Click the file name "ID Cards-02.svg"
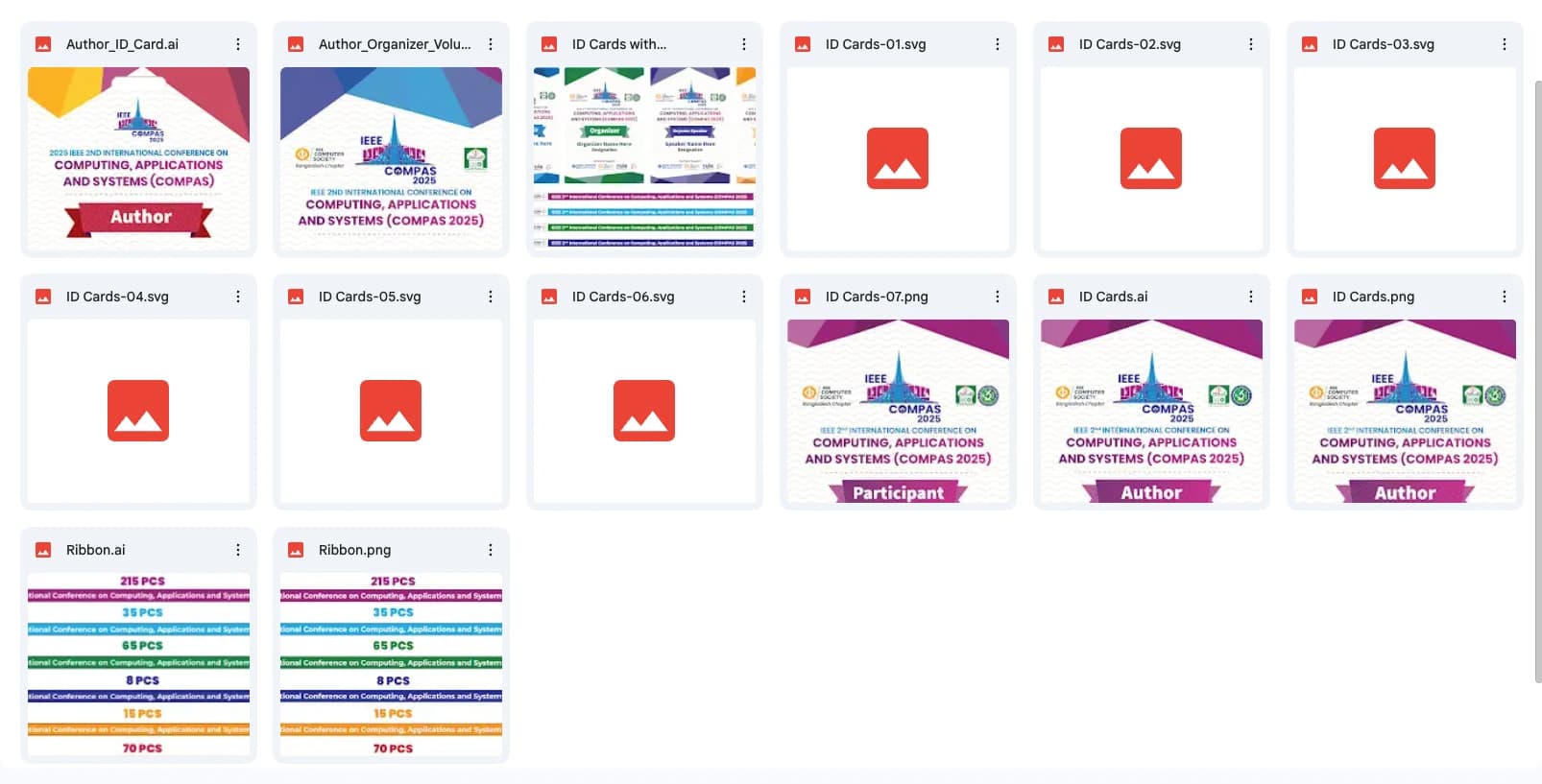The width and height of the screenshot is (1542, 784). click(1130, 44)
